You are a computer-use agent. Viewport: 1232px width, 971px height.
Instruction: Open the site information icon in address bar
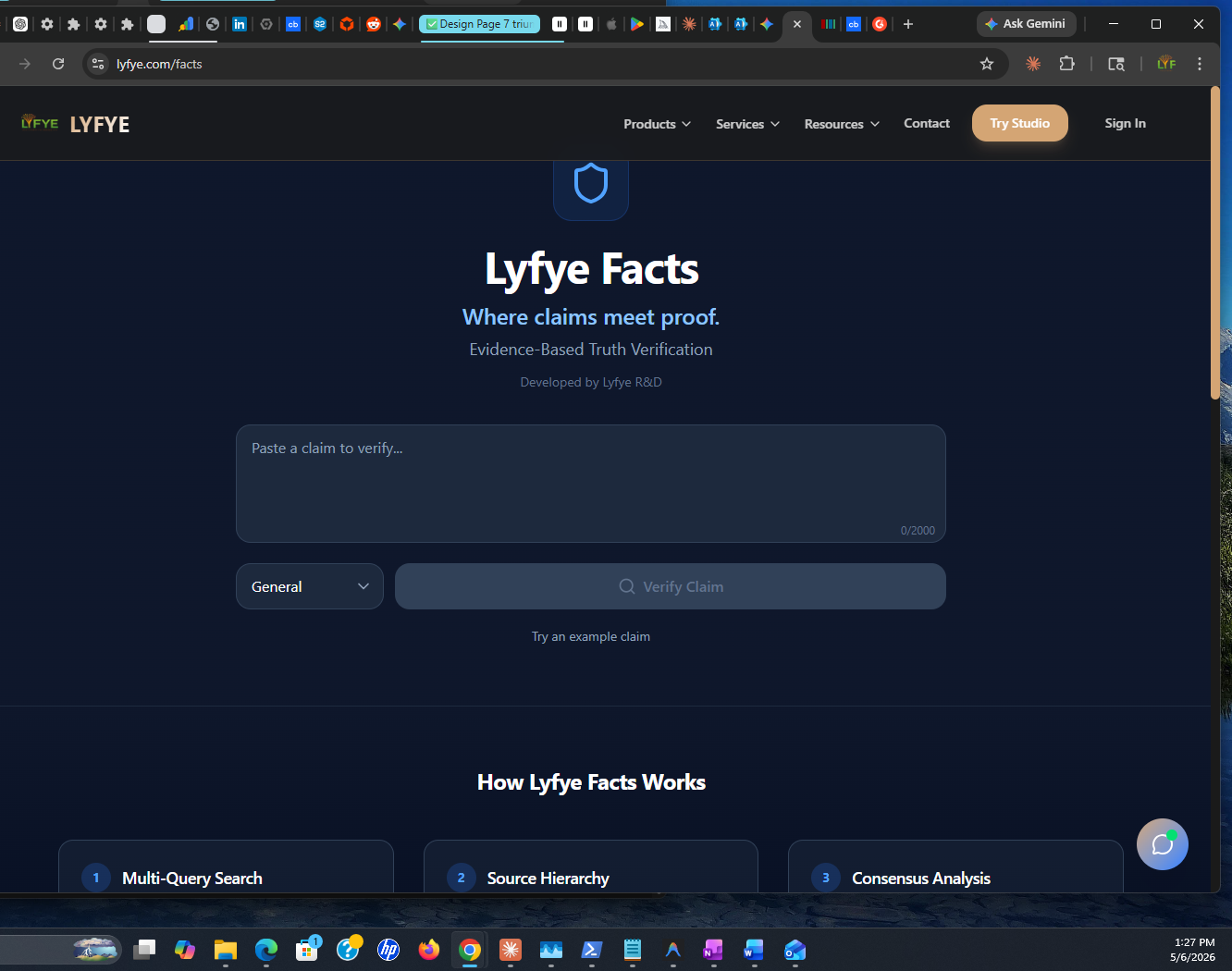click(98, 64)
